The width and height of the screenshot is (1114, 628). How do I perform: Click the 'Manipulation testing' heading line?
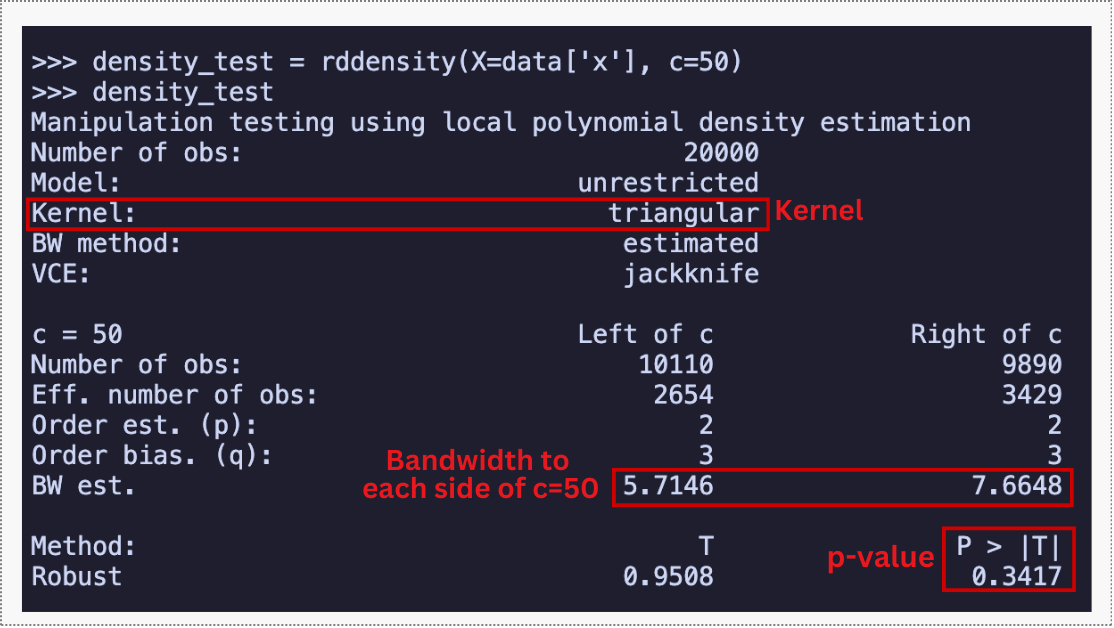click(x=500, y=123)
